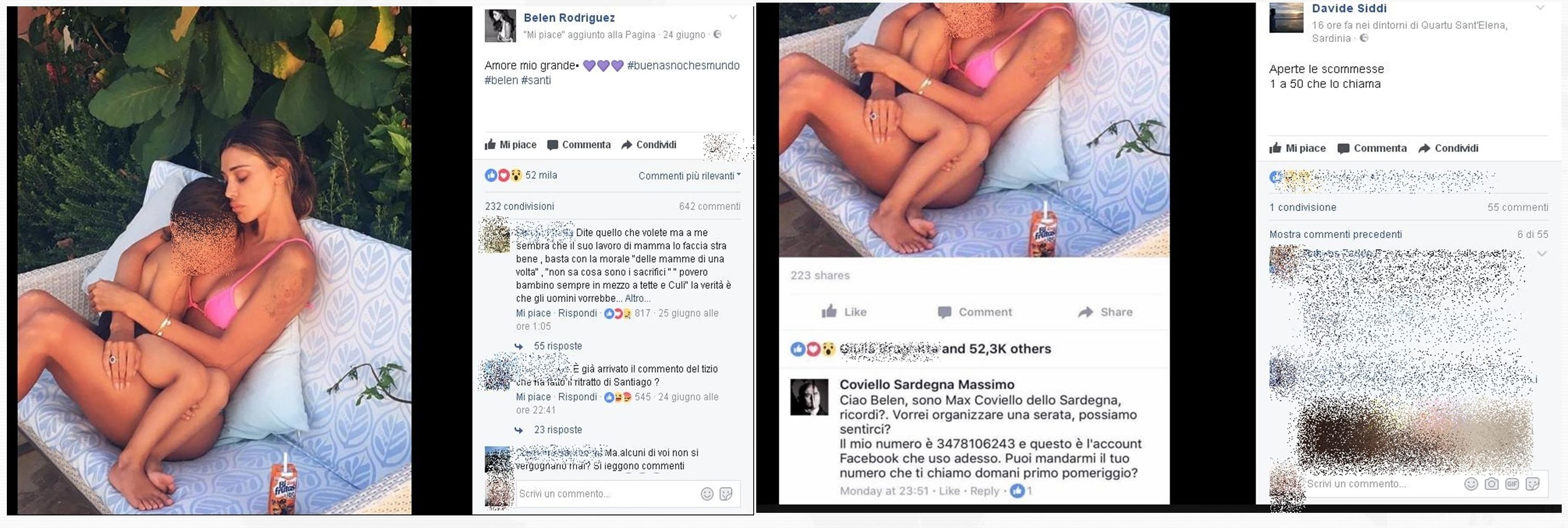The width and height of the screenshot is (1568, 528).
Task: Click the GIF icon in Davide's comment box
Action: [x=1512, y=484]
